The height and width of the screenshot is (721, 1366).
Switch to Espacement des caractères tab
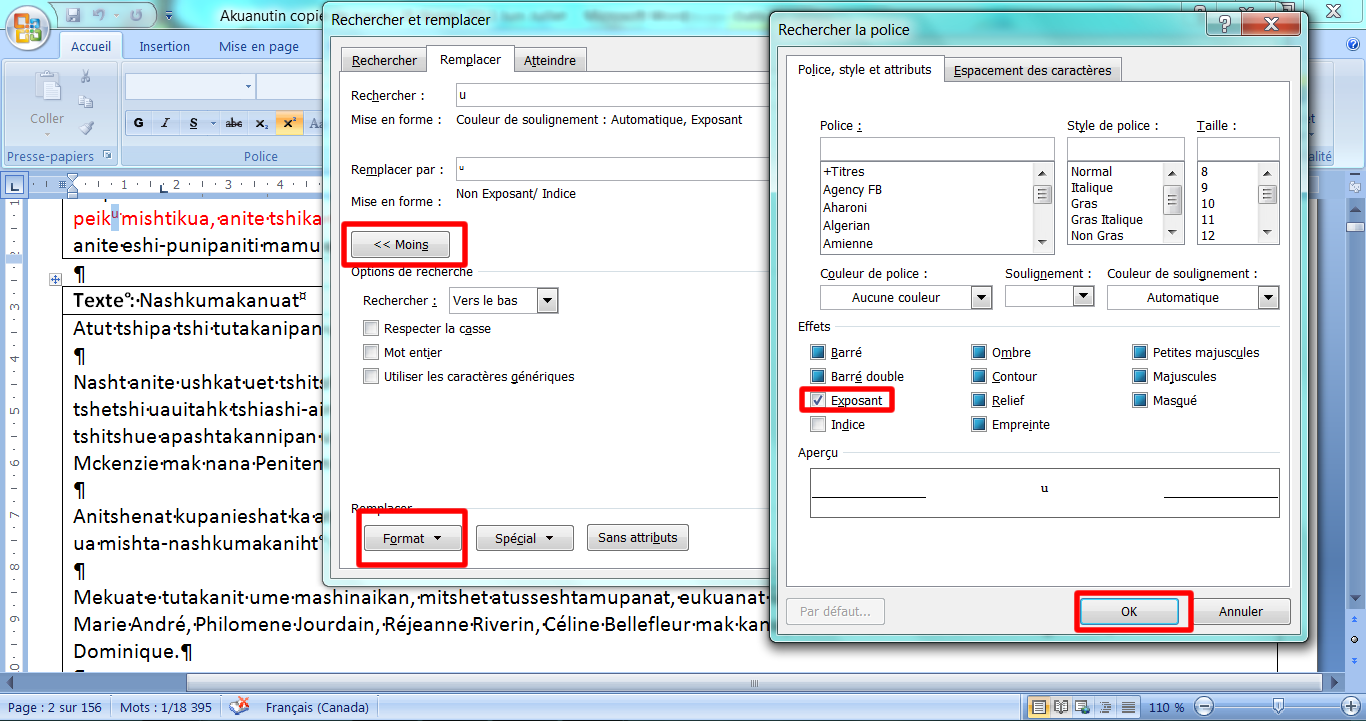click(x=1032, y=71)
